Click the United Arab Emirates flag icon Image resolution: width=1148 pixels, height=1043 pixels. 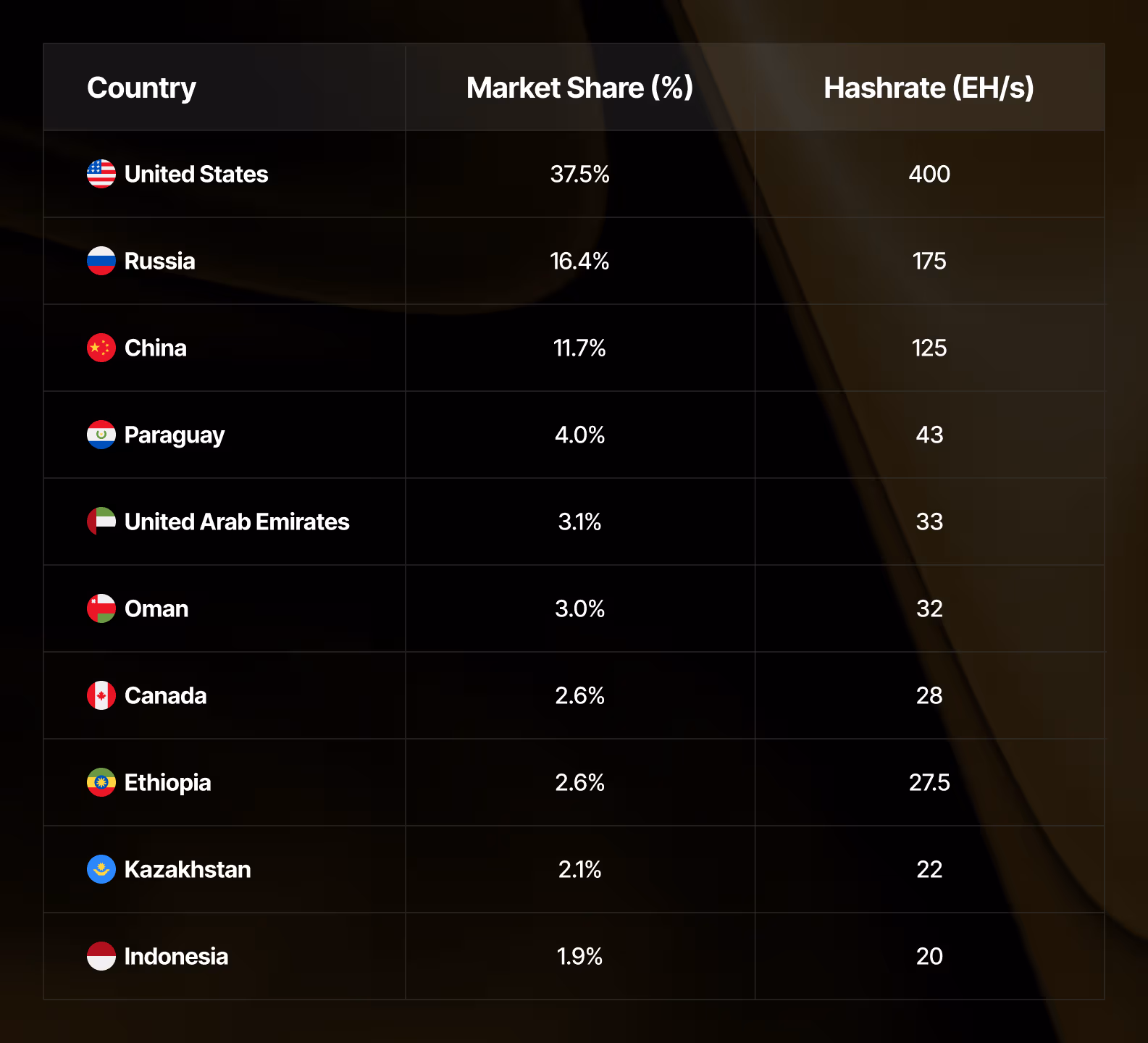[101, 521]
